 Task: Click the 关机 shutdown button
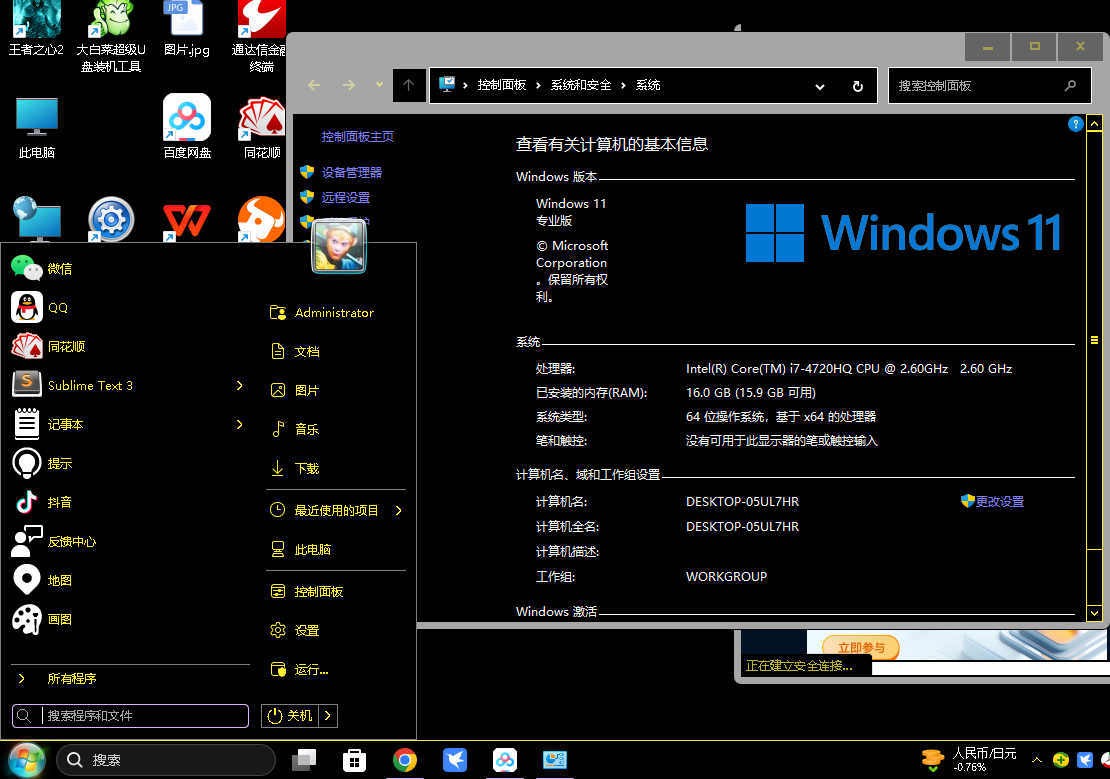pos(290,716)
